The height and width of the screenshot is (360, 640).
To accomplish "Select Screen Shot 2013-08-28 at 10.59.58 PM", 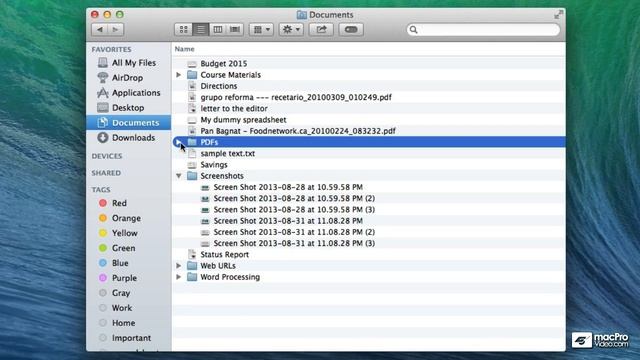I will click(288, 187).
